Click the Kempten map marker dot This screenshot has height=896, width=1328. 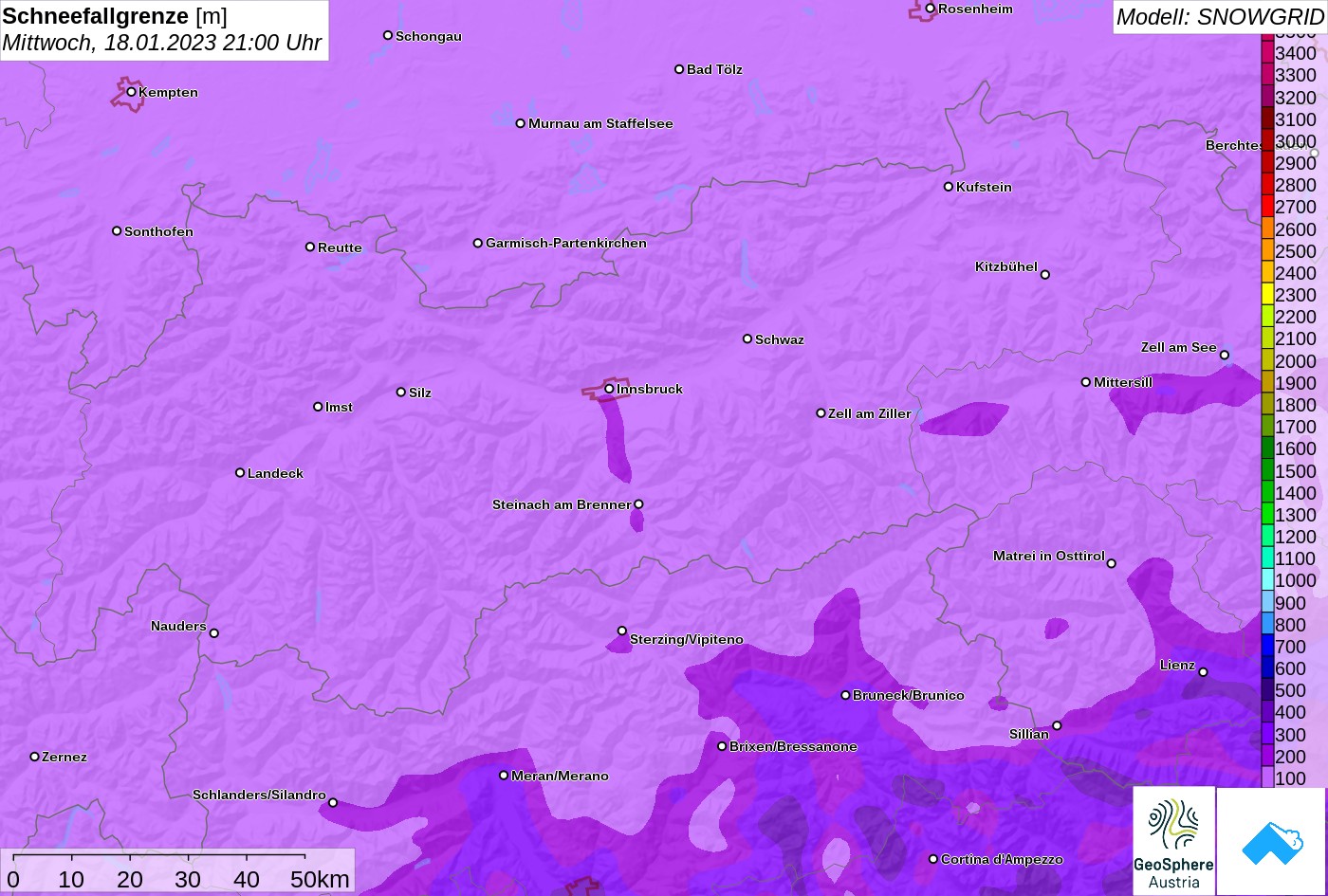tap(132, 92)
